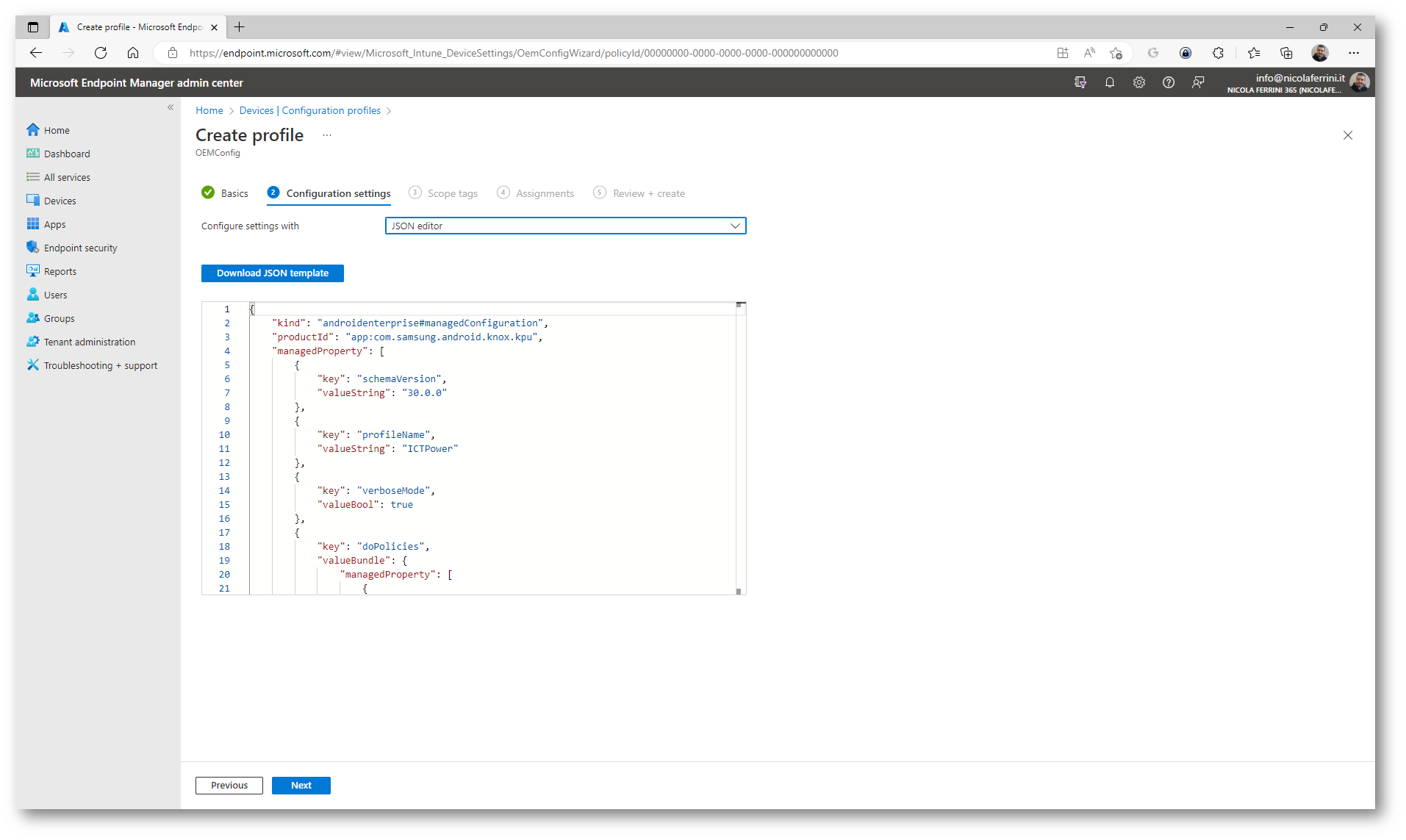The image size is (1406, 840).
Task: Open Tenant administration
Action: (x=89, y=342)
